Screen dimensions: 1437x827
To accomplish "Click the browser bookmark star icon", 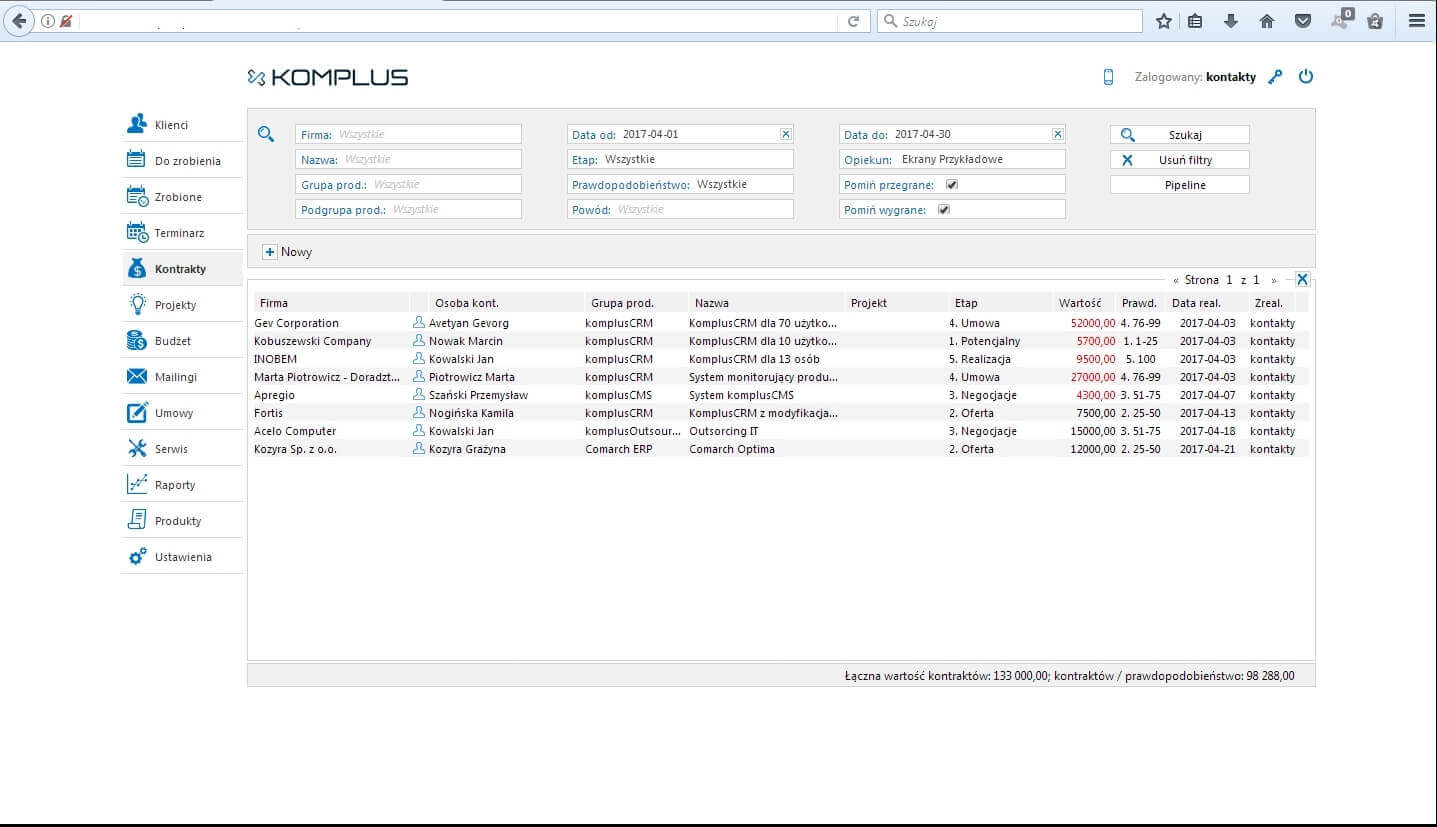I will click(x=1164, y=21).
